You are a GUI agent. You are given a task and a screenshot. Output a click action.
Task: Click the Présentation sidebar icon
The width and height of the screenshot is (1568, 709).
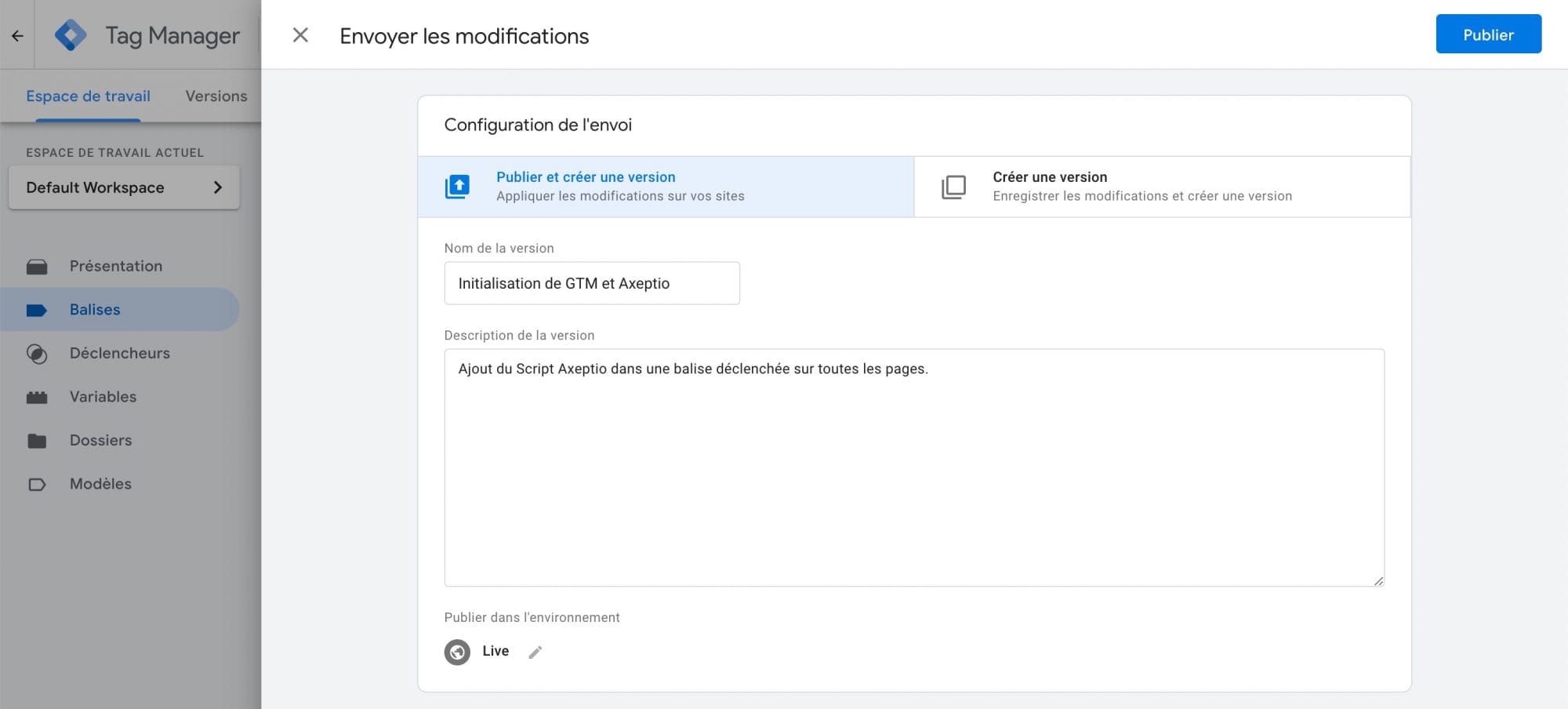tap(37, 267)
